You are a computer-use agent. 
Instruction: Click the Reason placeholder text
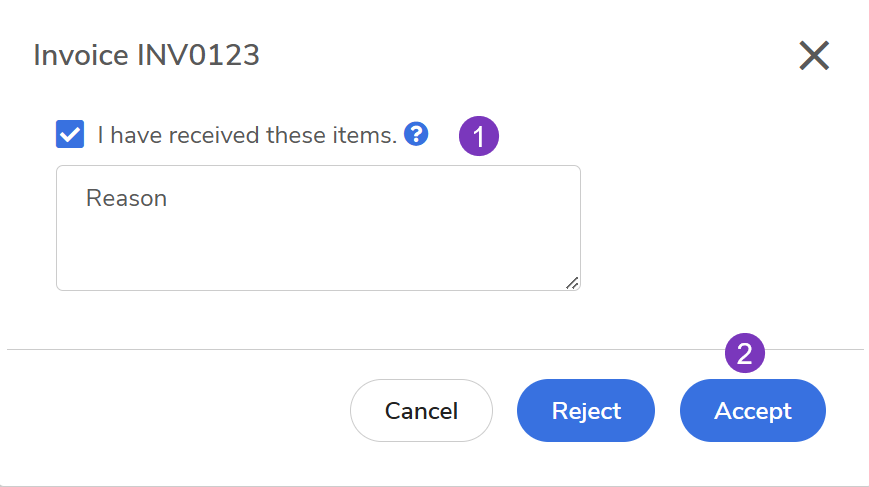[126, 198]
